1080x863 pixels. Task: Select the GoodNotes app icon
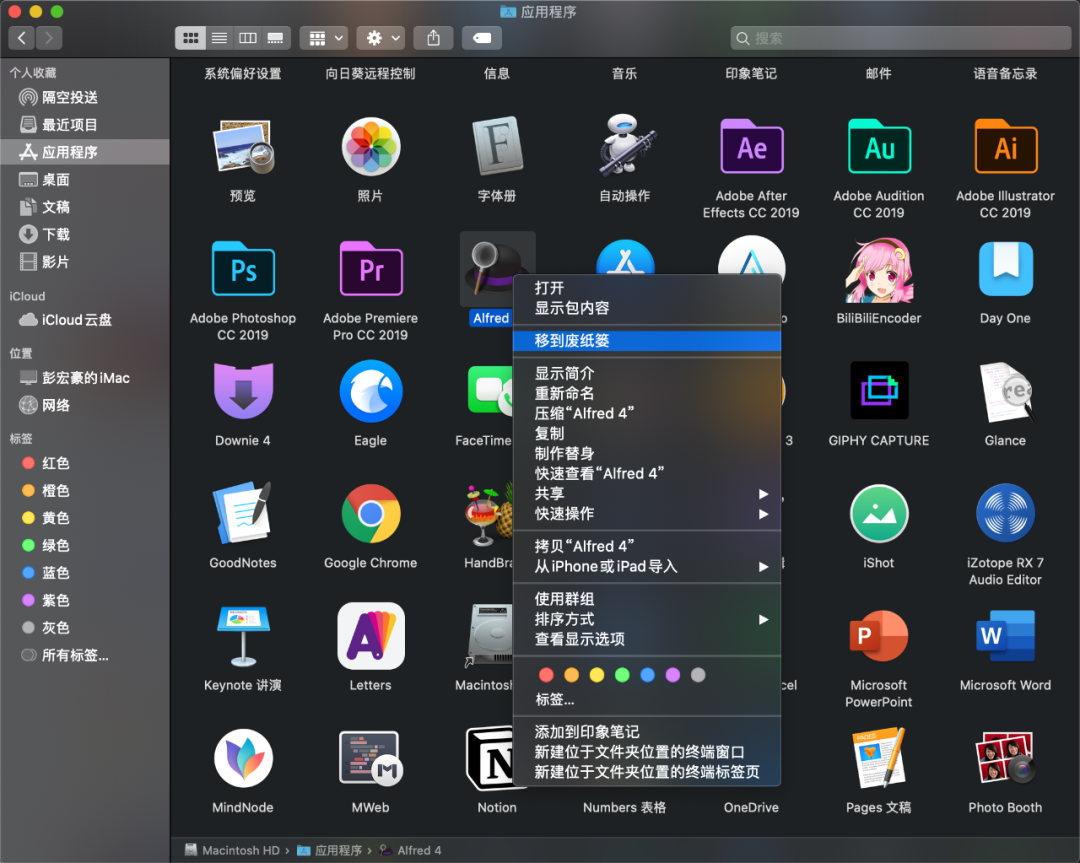pyautogui.click(x=243, y=514)
